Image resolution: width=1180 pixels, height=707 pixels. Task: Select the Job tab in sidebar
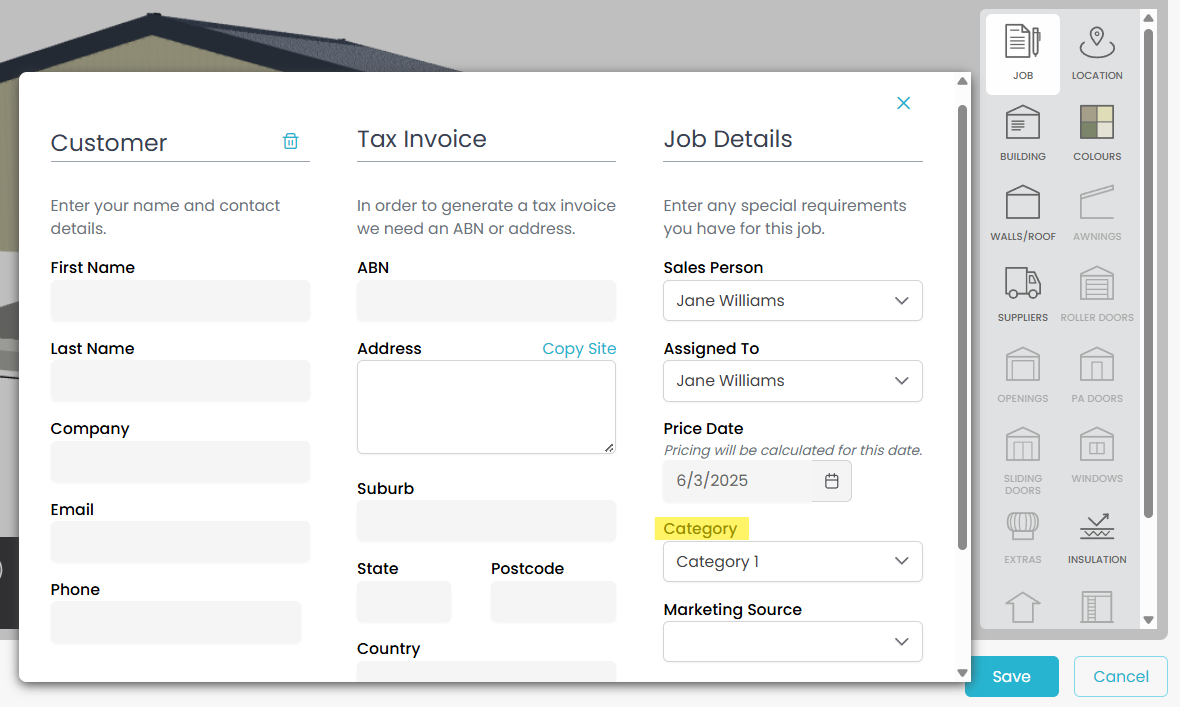tap(1022, 54)
